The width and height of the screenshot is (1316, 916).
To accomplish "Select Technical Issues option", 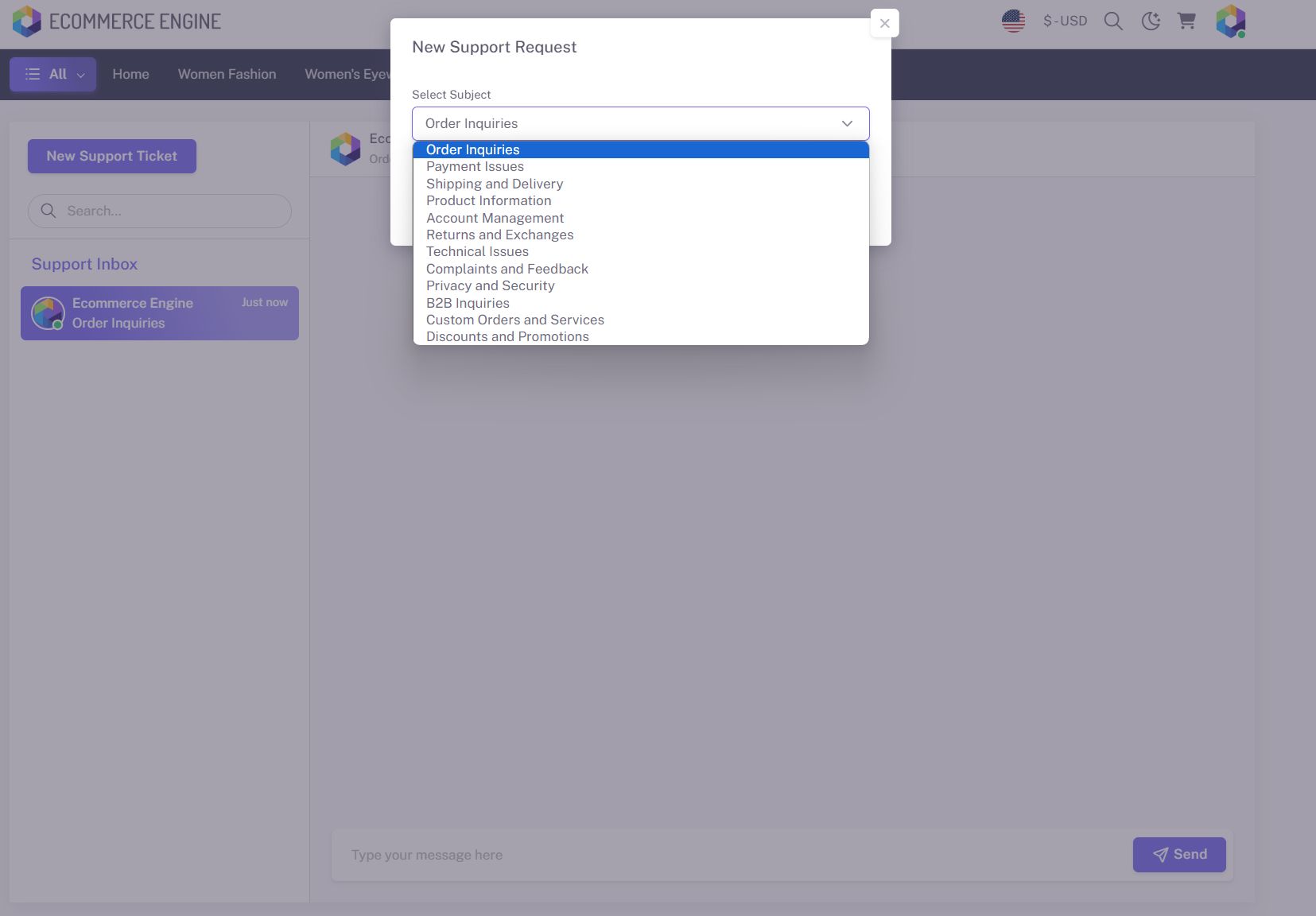I will click(641, 252).
